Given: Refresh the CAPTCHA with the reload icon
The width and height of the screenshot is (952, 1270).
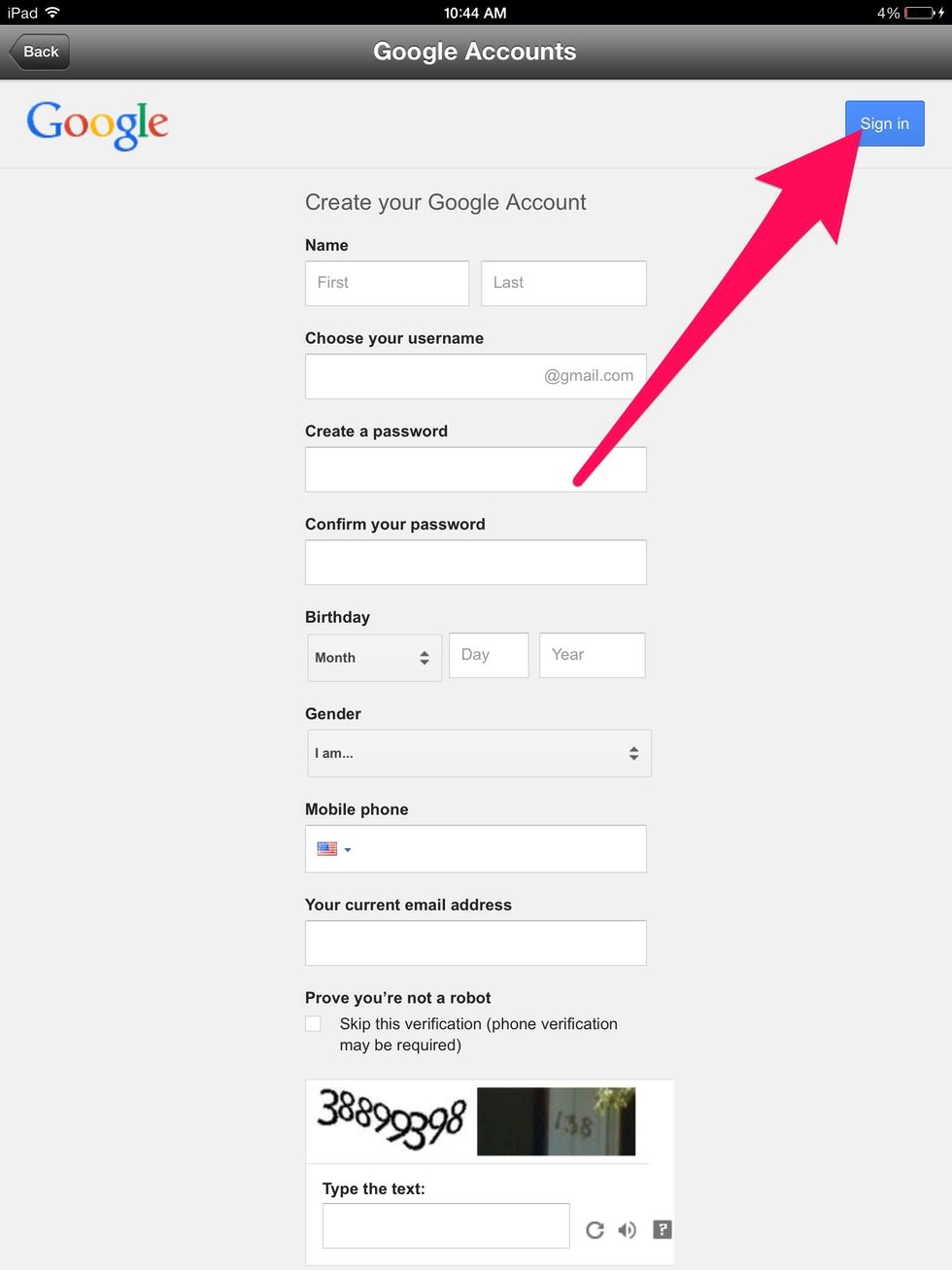Looking at the screenshot, I should tap(595, 1230).
